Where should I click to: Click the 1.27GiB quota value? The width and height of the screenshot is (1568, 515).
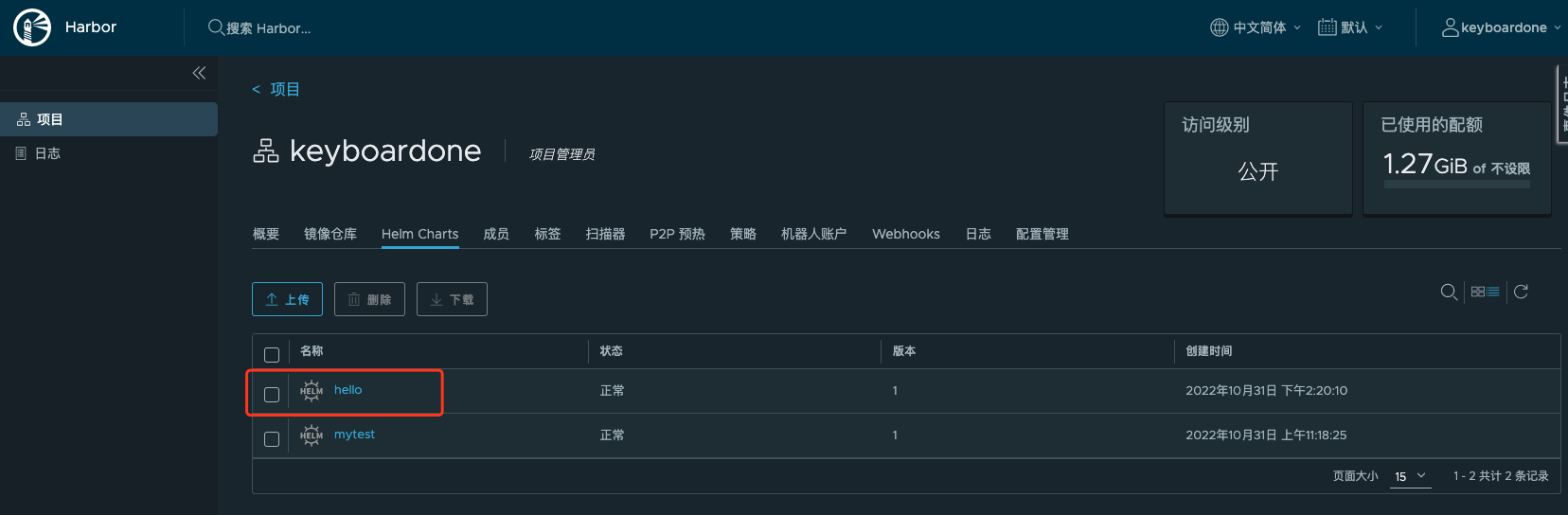click(x=1425, y=164)
